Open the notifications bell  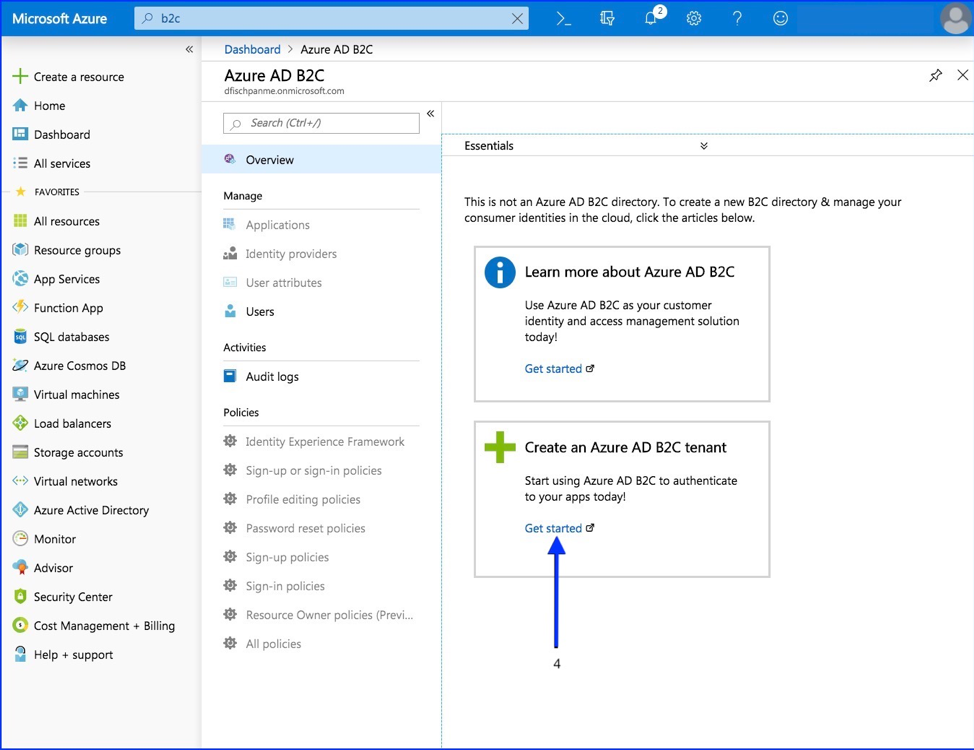651,18
